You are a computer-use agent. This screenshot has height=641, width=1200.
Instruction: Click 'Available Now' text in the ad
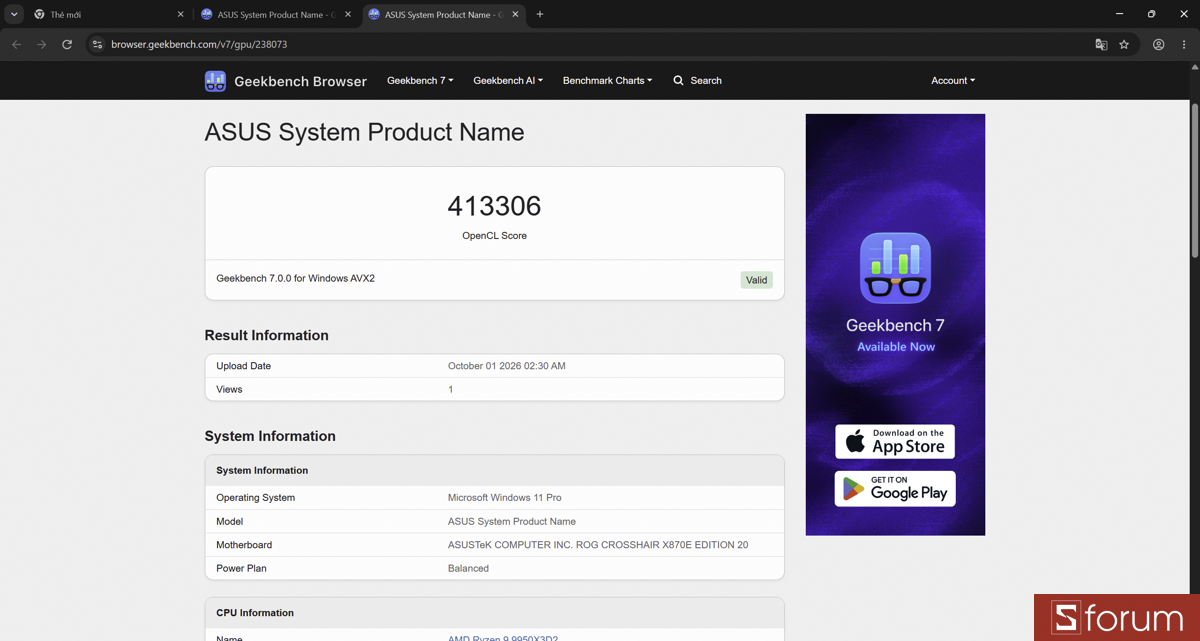[x=896, y=347]
